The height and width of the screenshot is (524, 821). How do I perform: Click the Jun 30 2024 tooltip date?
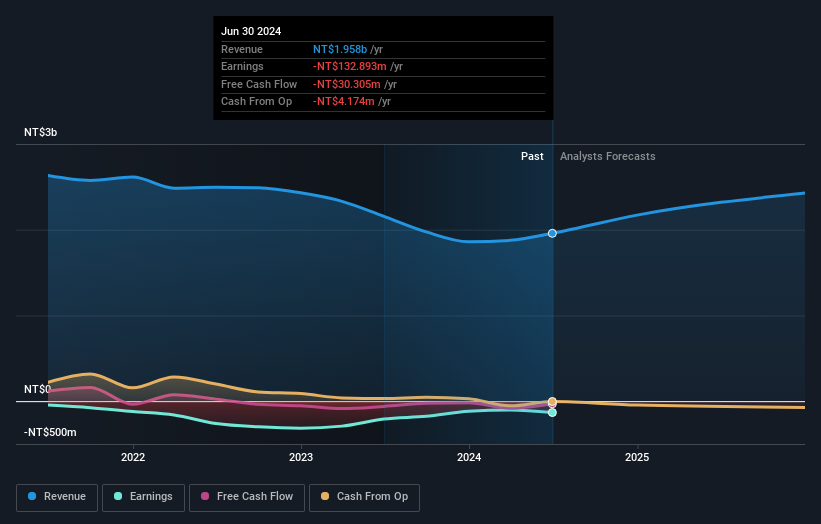251,31
